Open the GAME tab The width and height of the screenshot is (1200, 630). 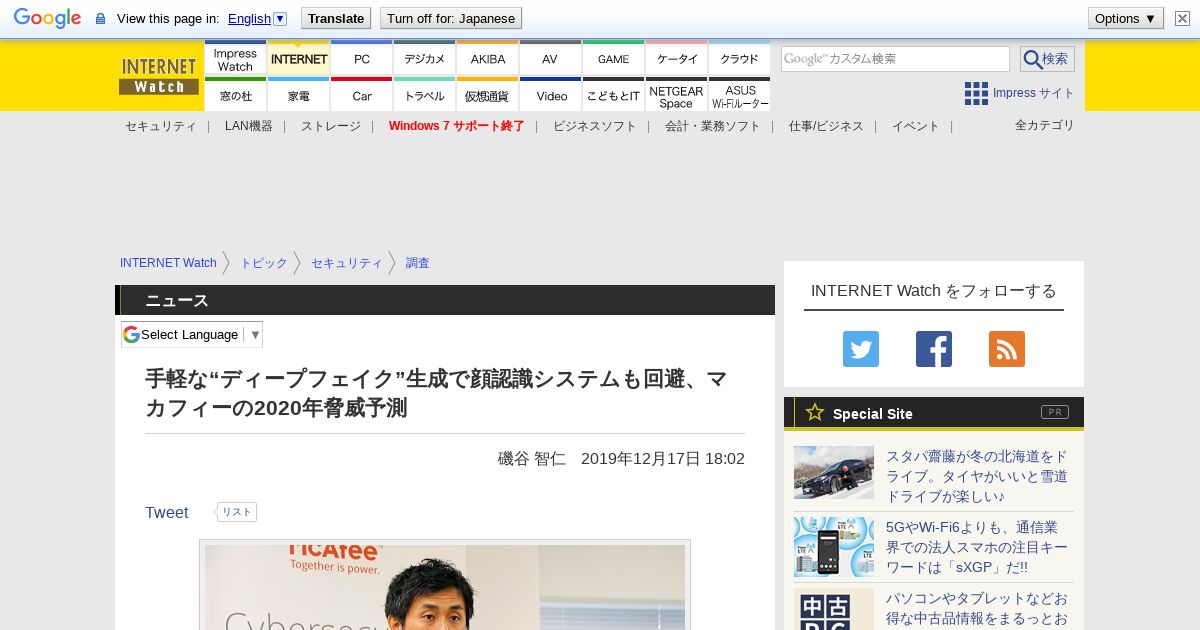[x=613, y=59]
